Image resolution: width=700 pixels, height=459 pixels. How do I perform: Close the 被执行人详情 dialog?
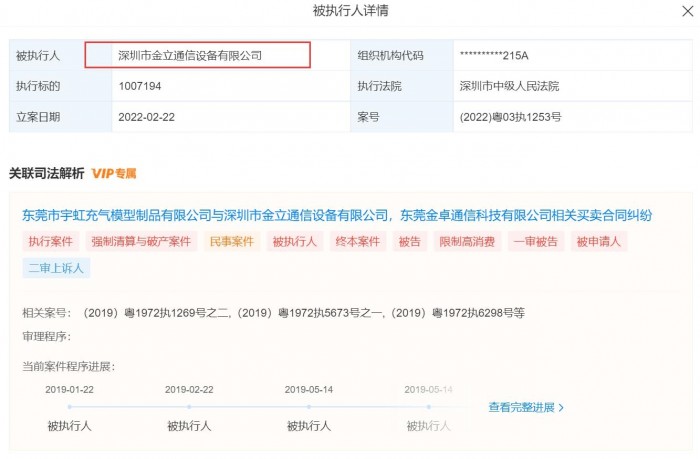pyautogui.click(x=688, y=11)
